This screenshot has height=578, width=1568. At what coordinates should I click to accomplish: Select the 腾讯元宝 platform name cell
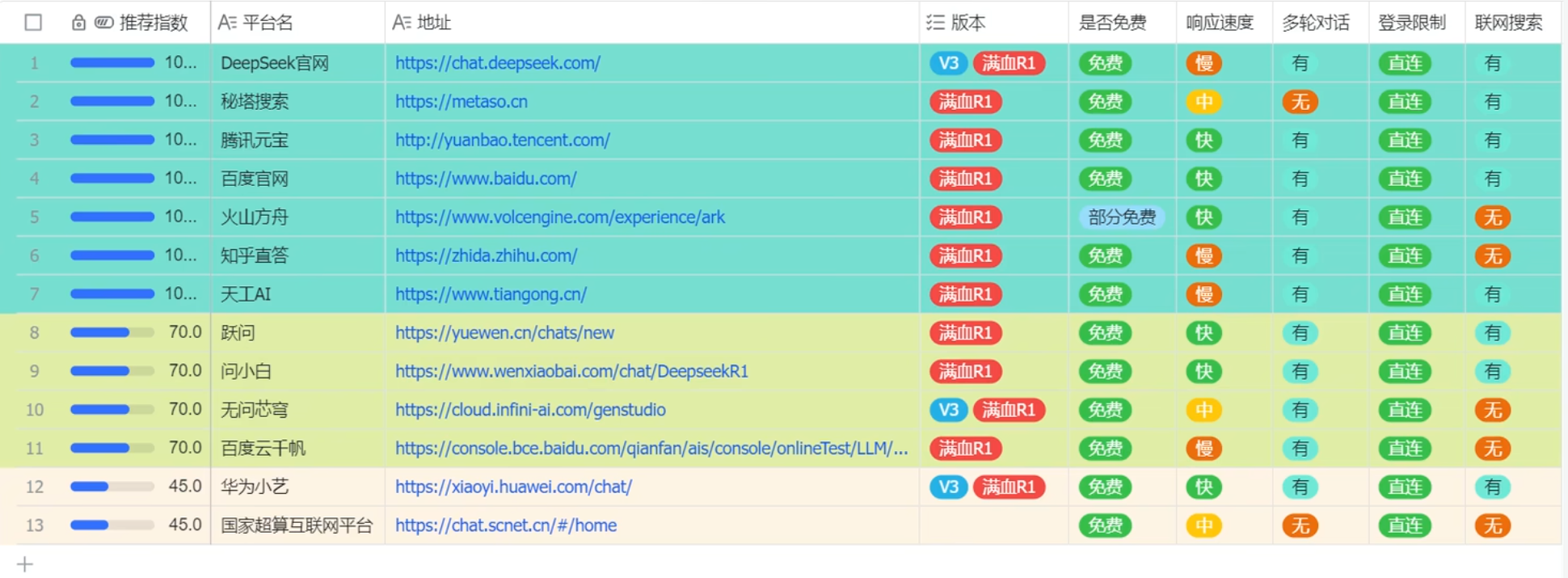pos(297,140)
